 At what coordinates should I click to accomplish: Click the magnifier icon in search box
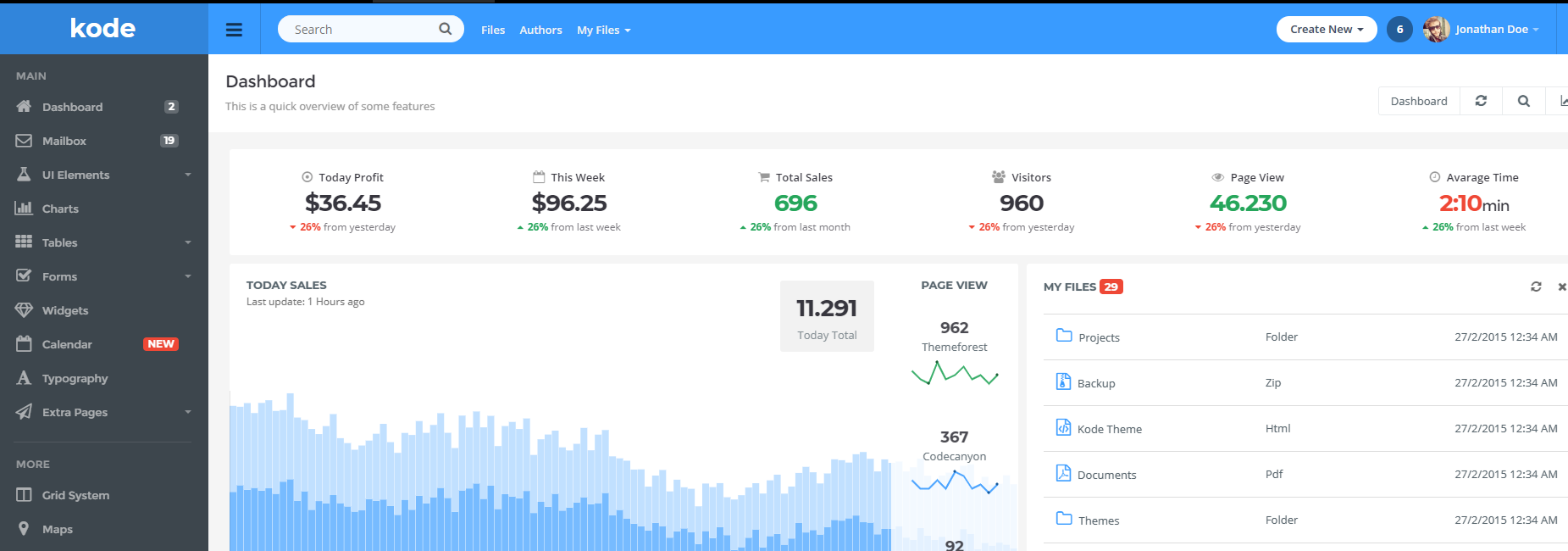pos(445,30)
